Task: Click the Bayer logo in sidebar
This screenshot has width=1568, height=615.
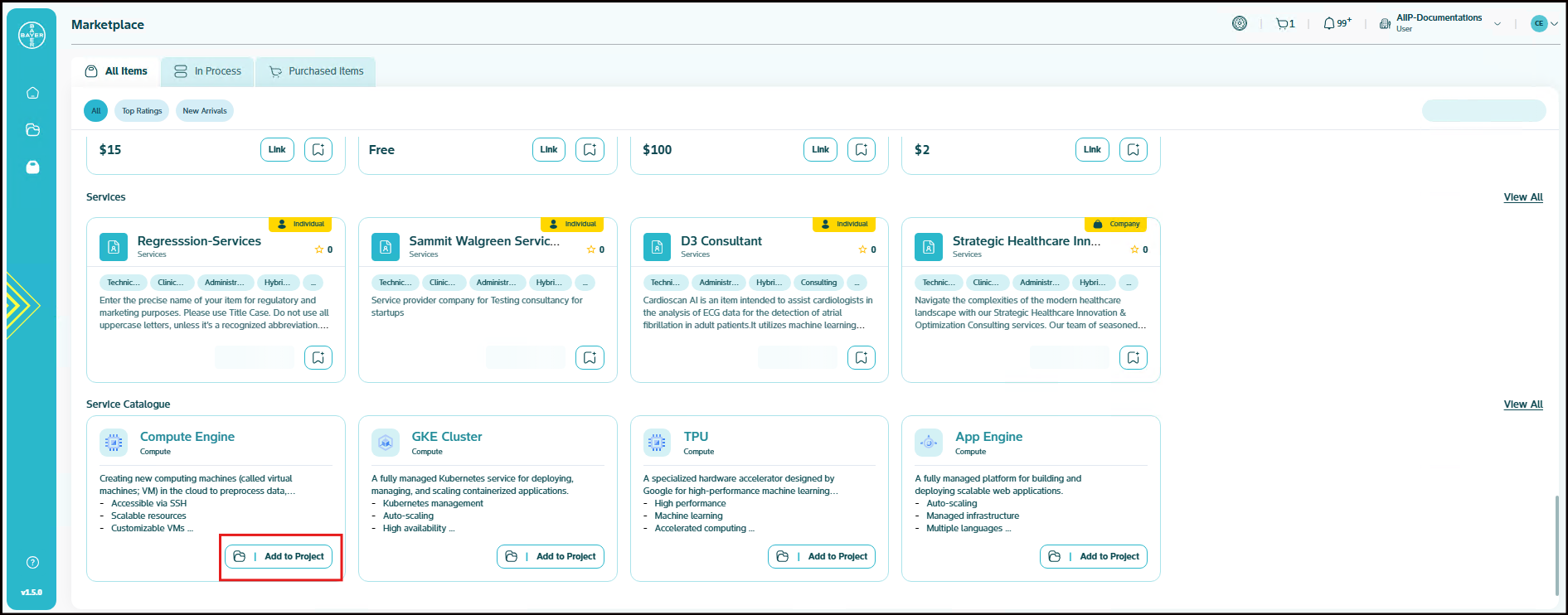Action: (32, 35)
